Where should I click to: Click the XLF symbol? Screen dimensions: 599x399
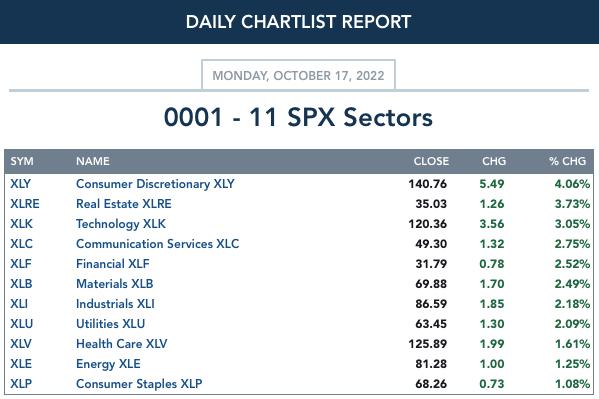(x=21, y=264)
